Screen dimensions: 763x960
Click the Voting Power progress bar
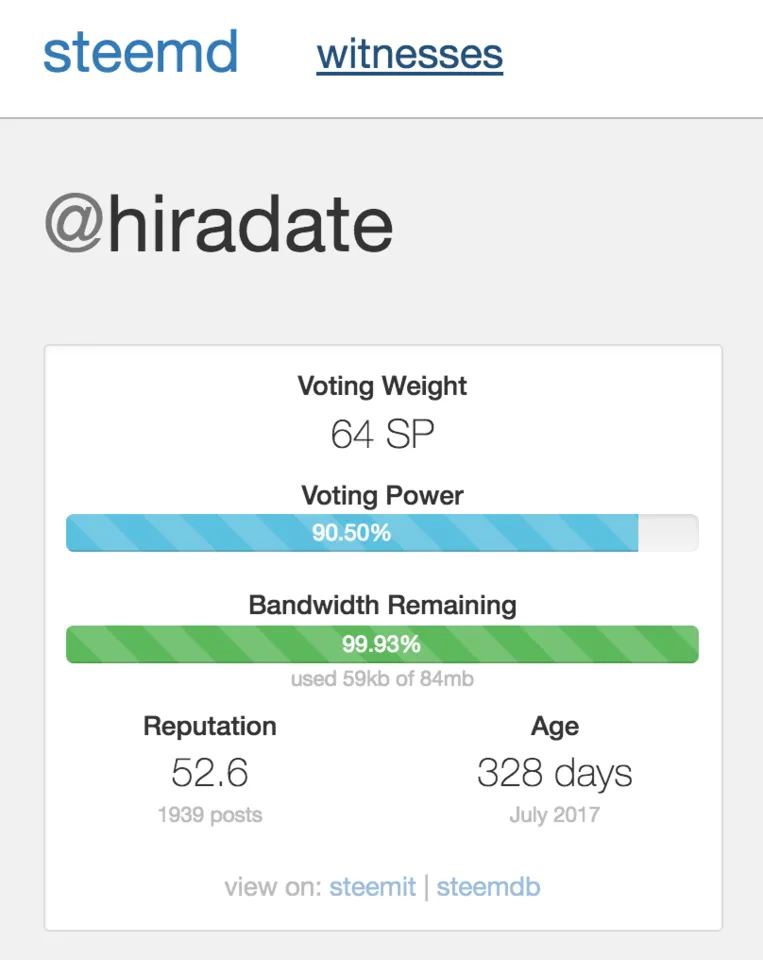click(381, 533)
